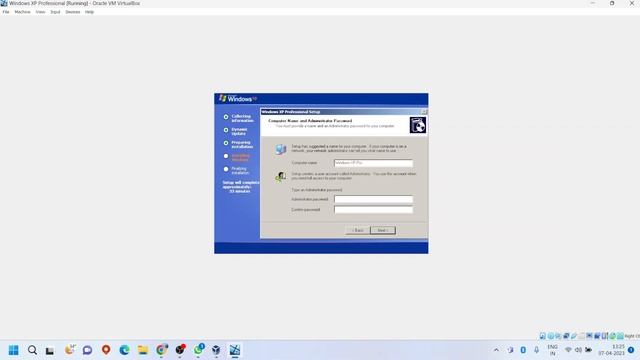Open the File menu in VirtualBox
The height and width of the screenshot is (360, 640).
6,12
